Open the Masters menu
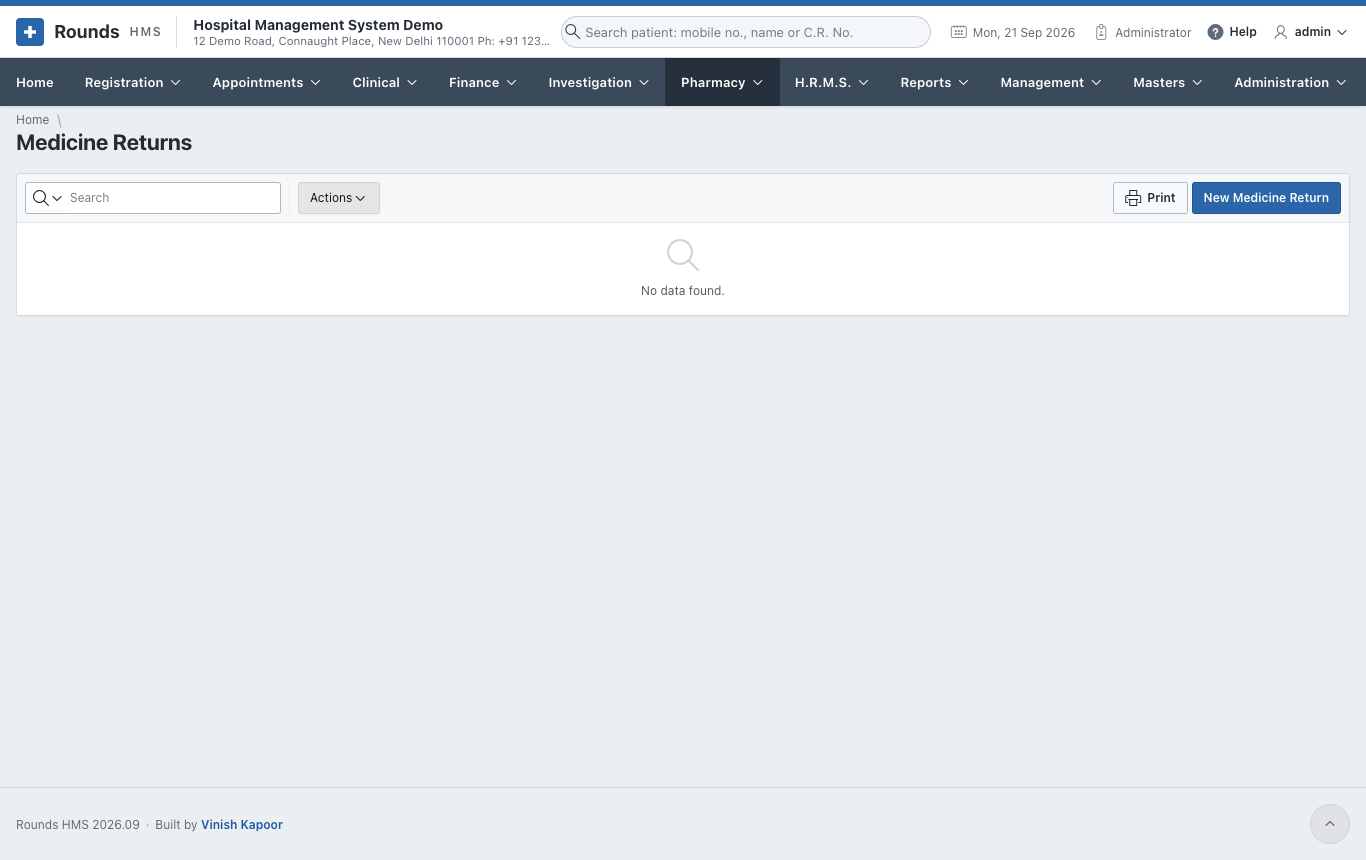Viewport: 1366px width, 860px height. click(x=1168, y=82)
